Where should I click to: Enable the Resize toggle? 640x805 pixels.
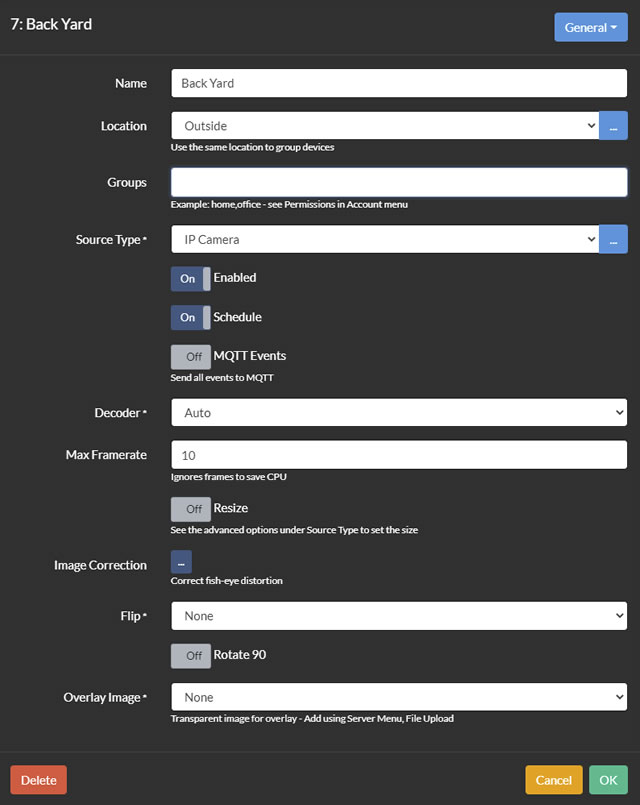pyautogui.click(x=191, y=509)
